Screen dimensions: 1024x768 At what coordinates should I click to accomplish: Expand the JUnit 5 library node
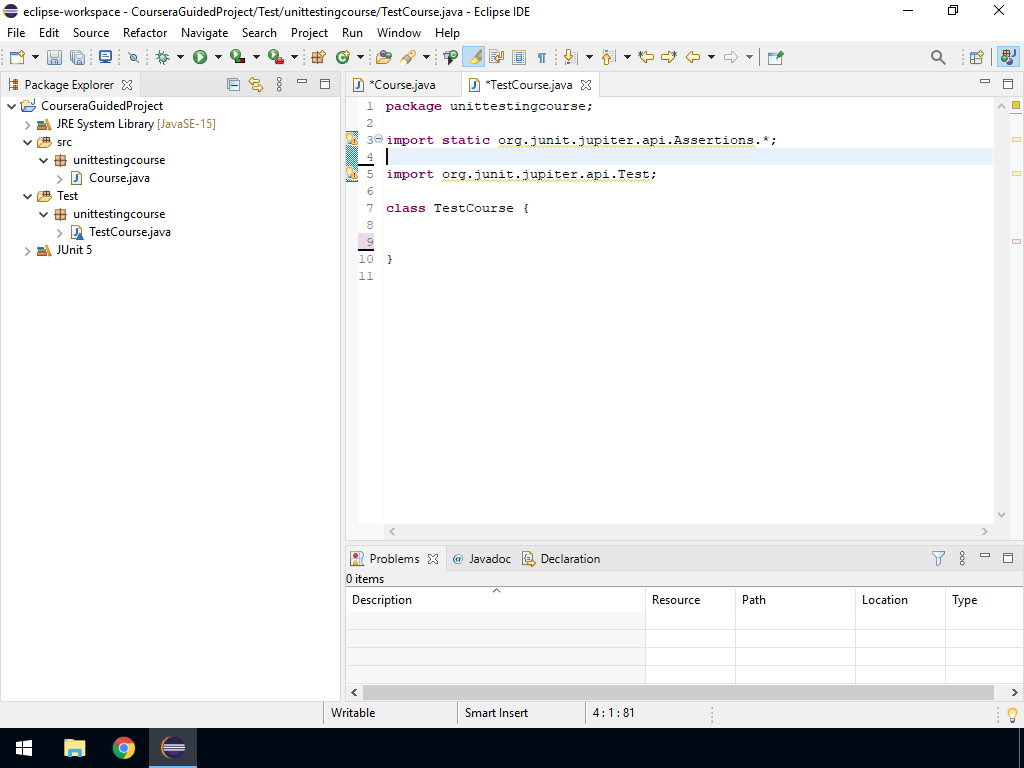click(x=27, y=251)
